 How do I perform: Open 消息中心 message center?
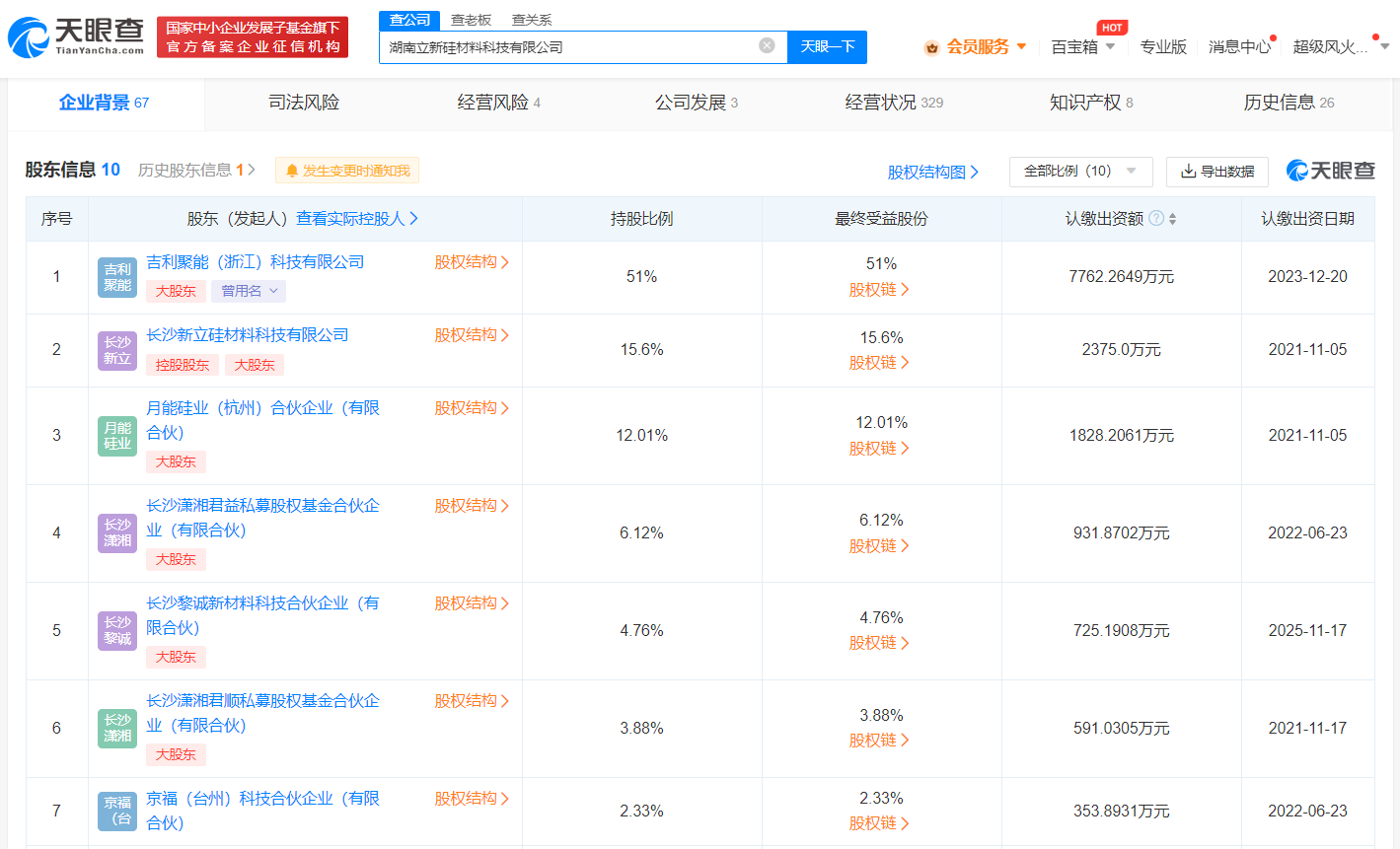(x=1238, y=45)
